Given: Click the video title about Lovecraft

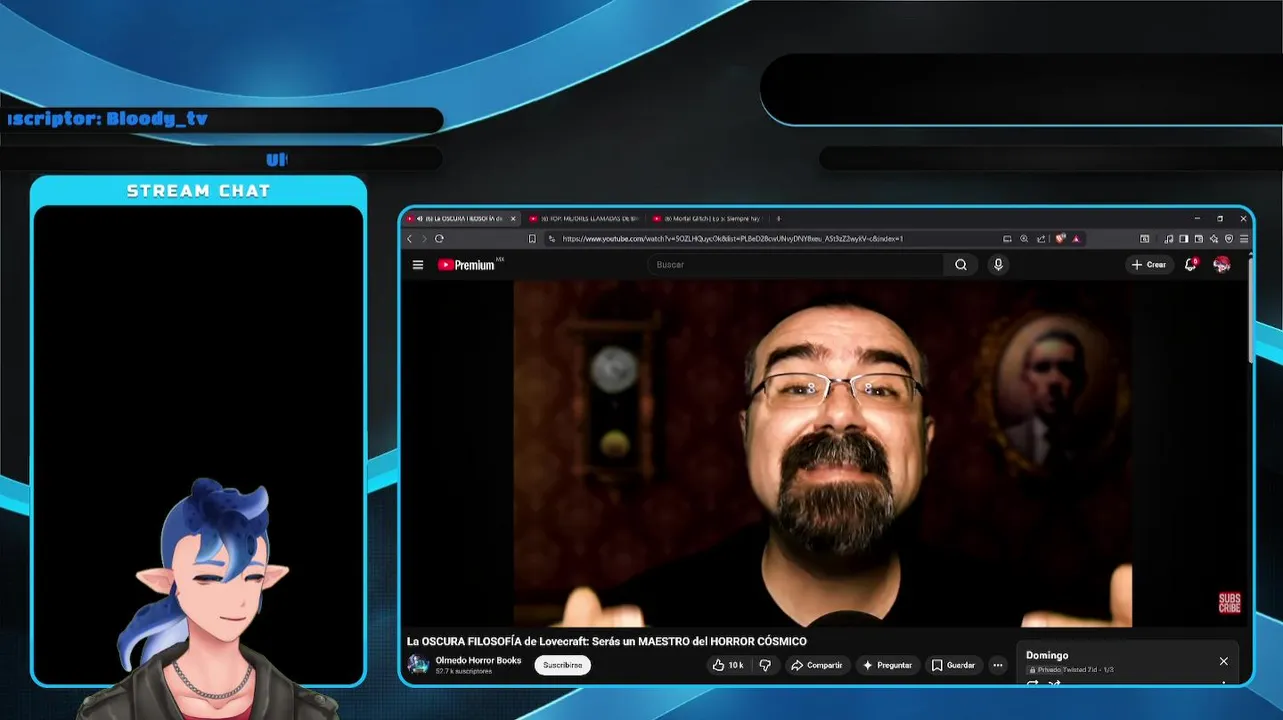Looking at the screenshot, I should coord(606,641).
